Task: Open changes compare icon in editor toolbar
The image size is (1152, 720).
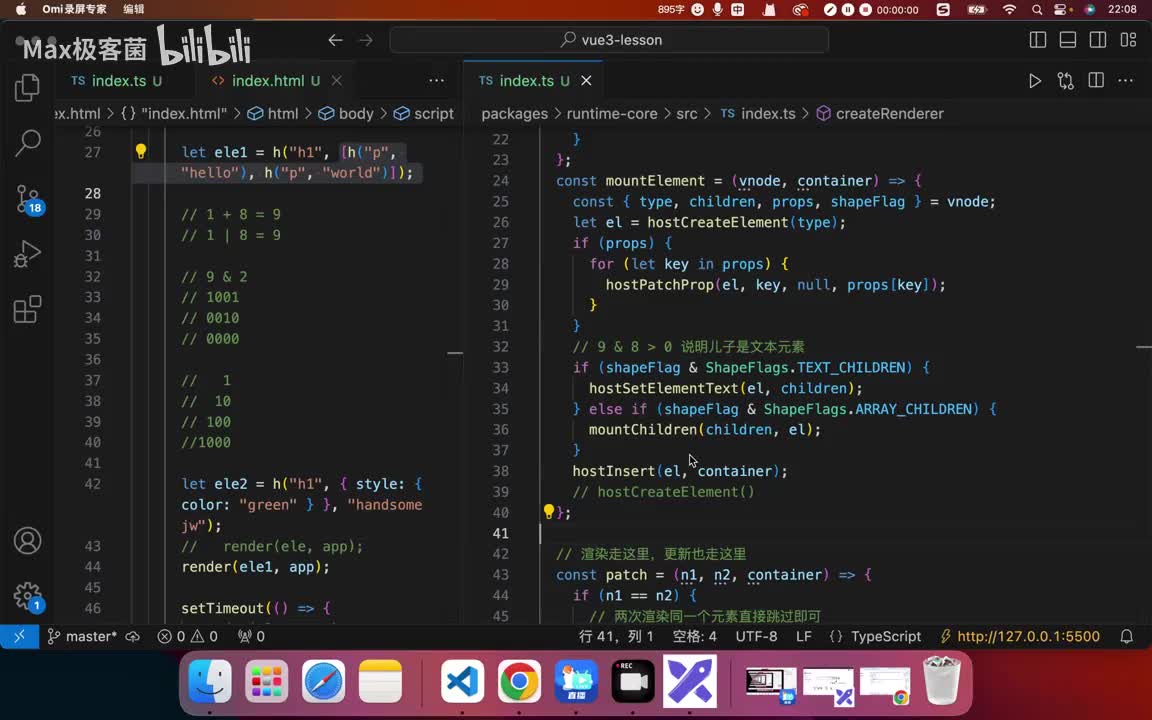Action: coord(1065,81)
